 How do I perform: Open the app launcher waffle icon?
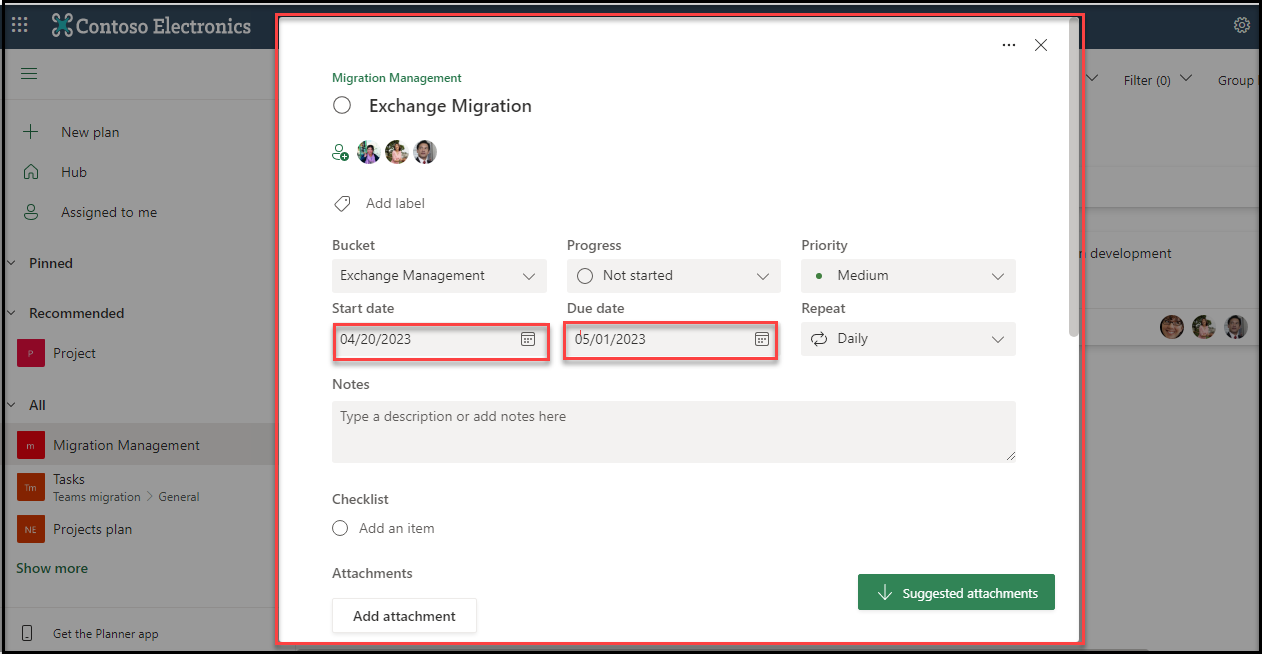pyautogui.click(x=20, y=25)
